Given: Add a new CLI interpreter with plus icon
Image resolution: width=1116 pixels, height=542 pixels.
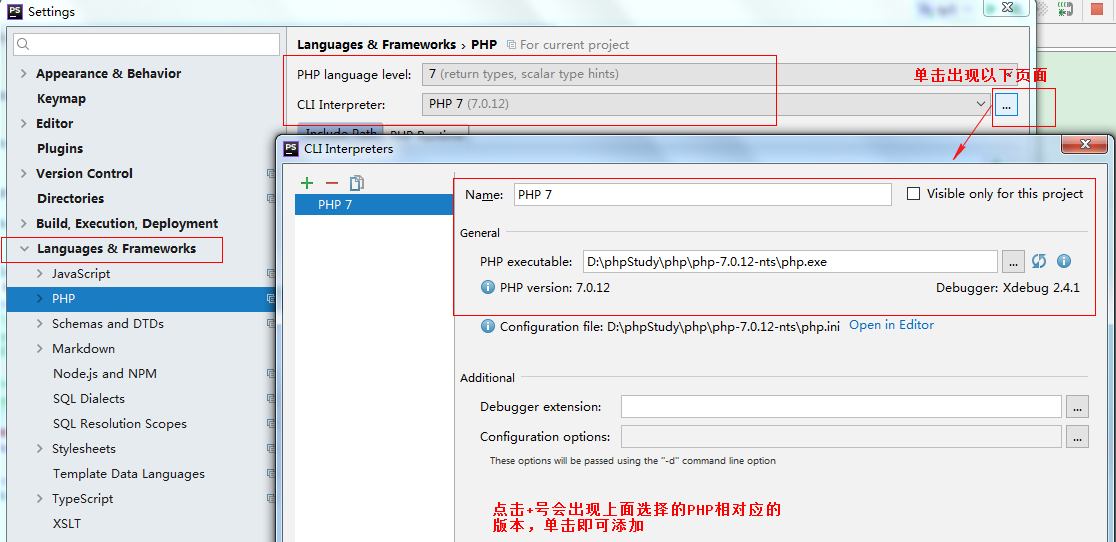Looking at the screenshot, I should click(307, 183).
